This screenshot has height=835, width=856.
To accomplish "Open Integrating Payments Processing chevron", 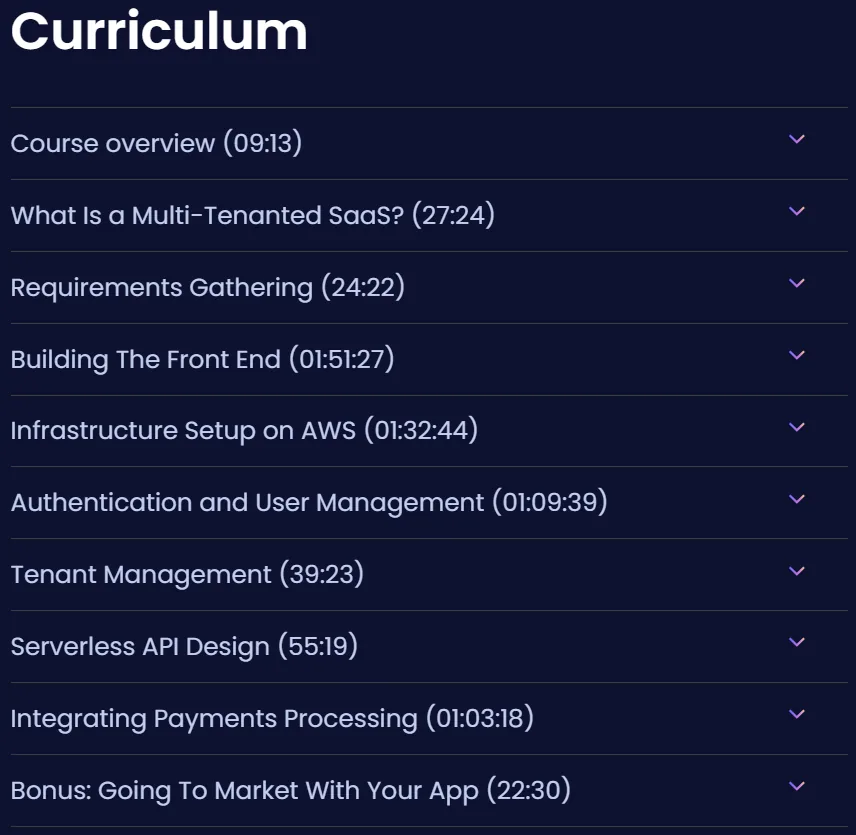I will point(796,714).
